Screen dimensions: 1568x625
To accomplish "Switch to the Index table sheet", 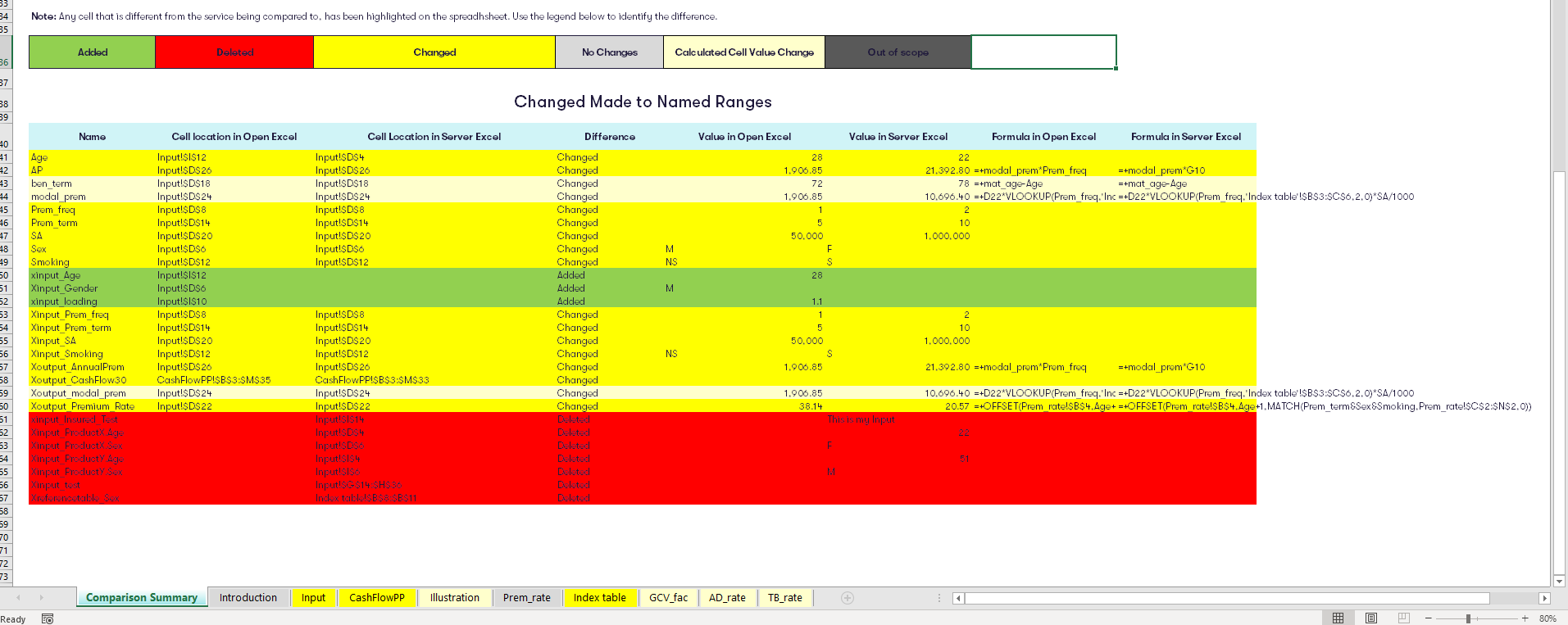I will click(599, 598).
